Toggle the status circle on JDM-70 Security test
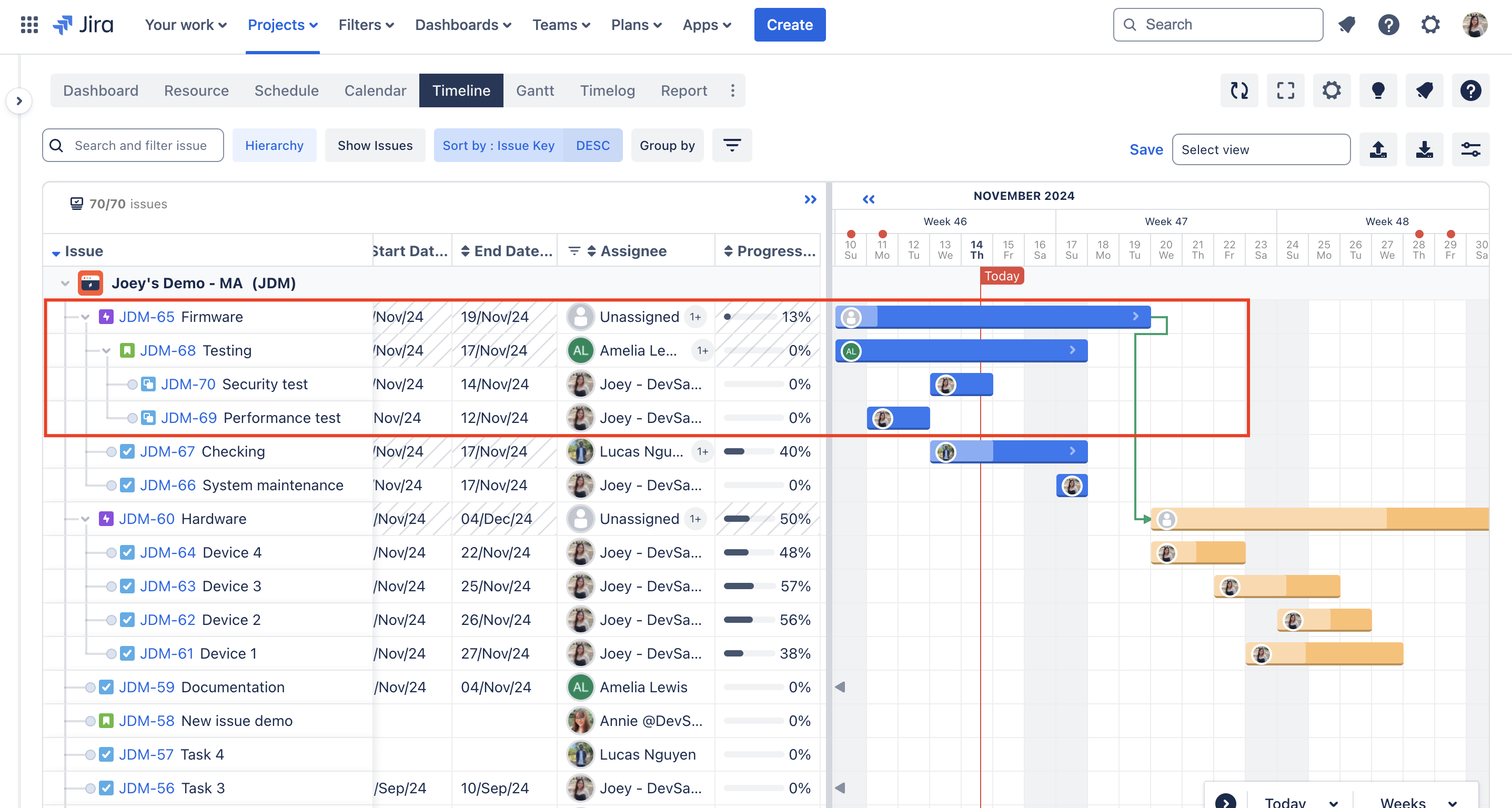 click(132, 385)
